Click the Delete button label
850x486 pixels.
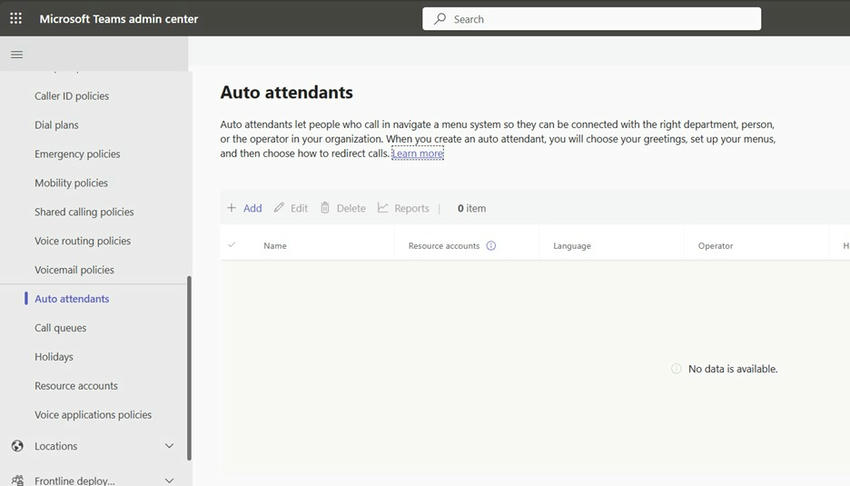351,208
